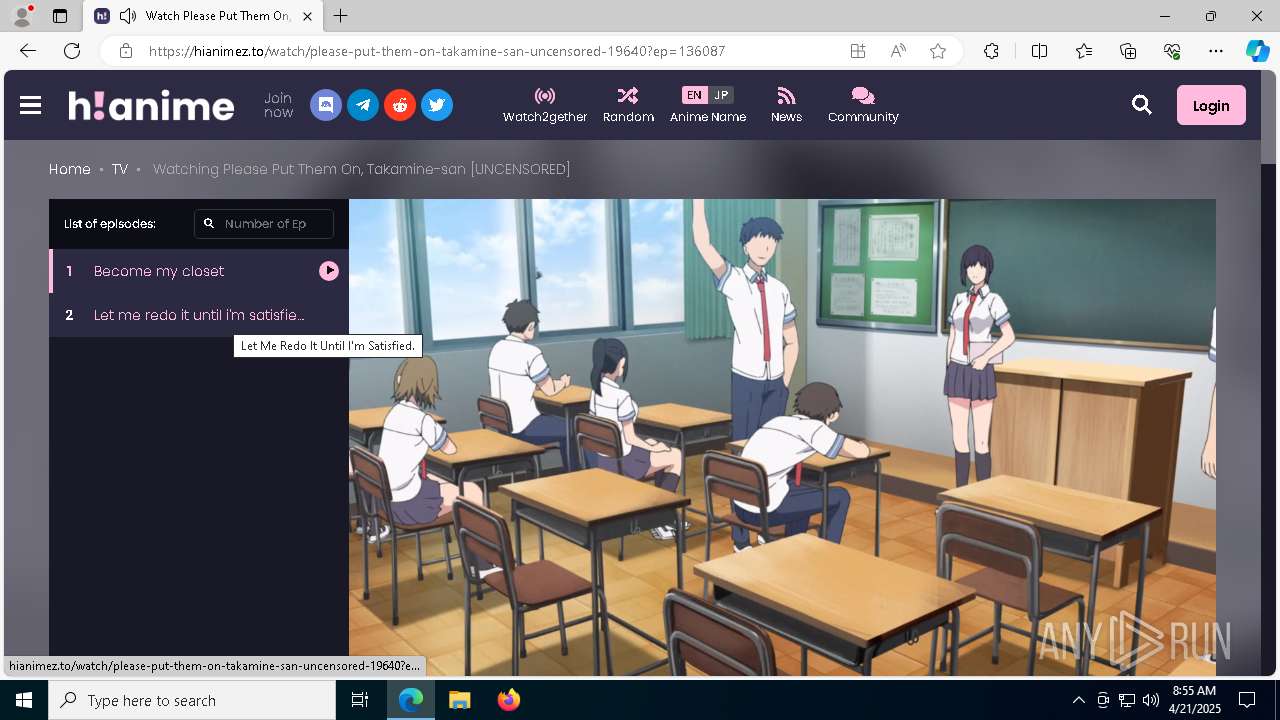Click the Login button
1280x720 pixels.
click(1211, 105)
